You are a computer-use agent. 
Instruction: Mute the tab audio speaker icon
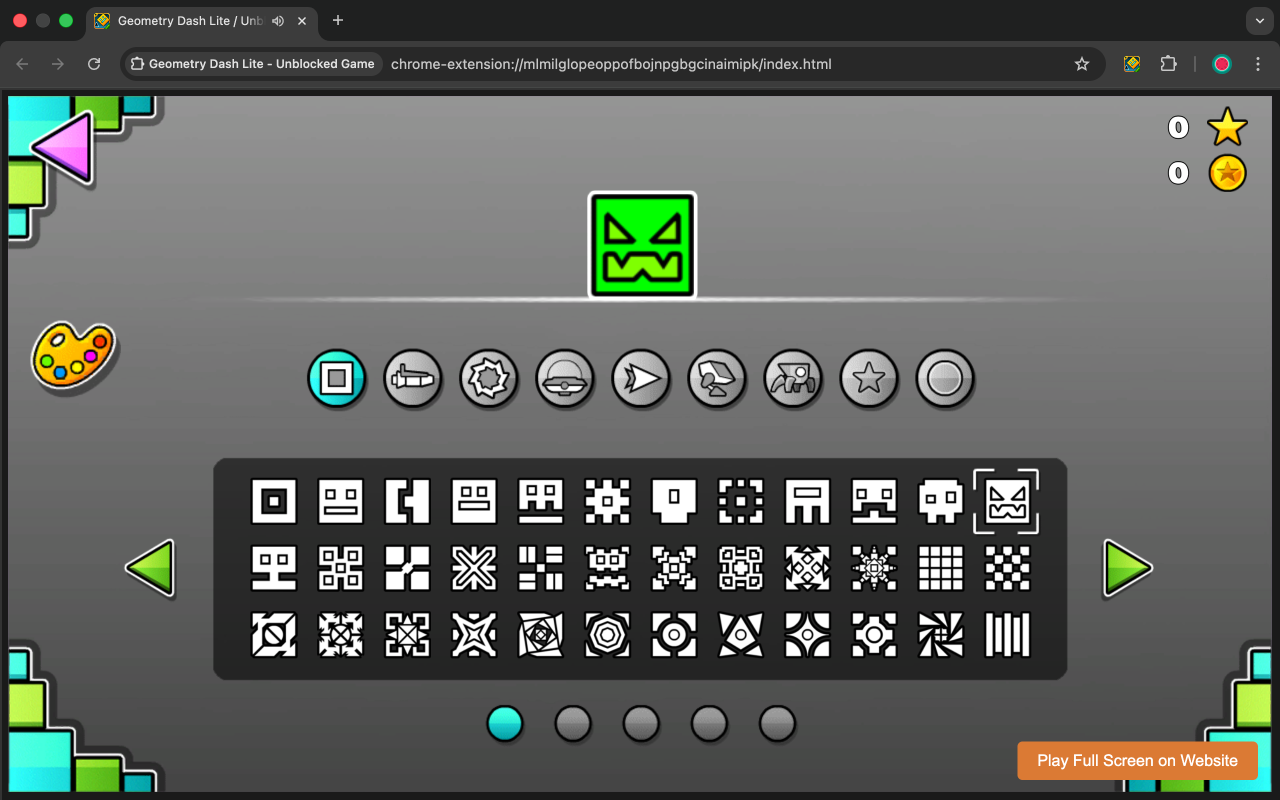(x=278, y=20)
